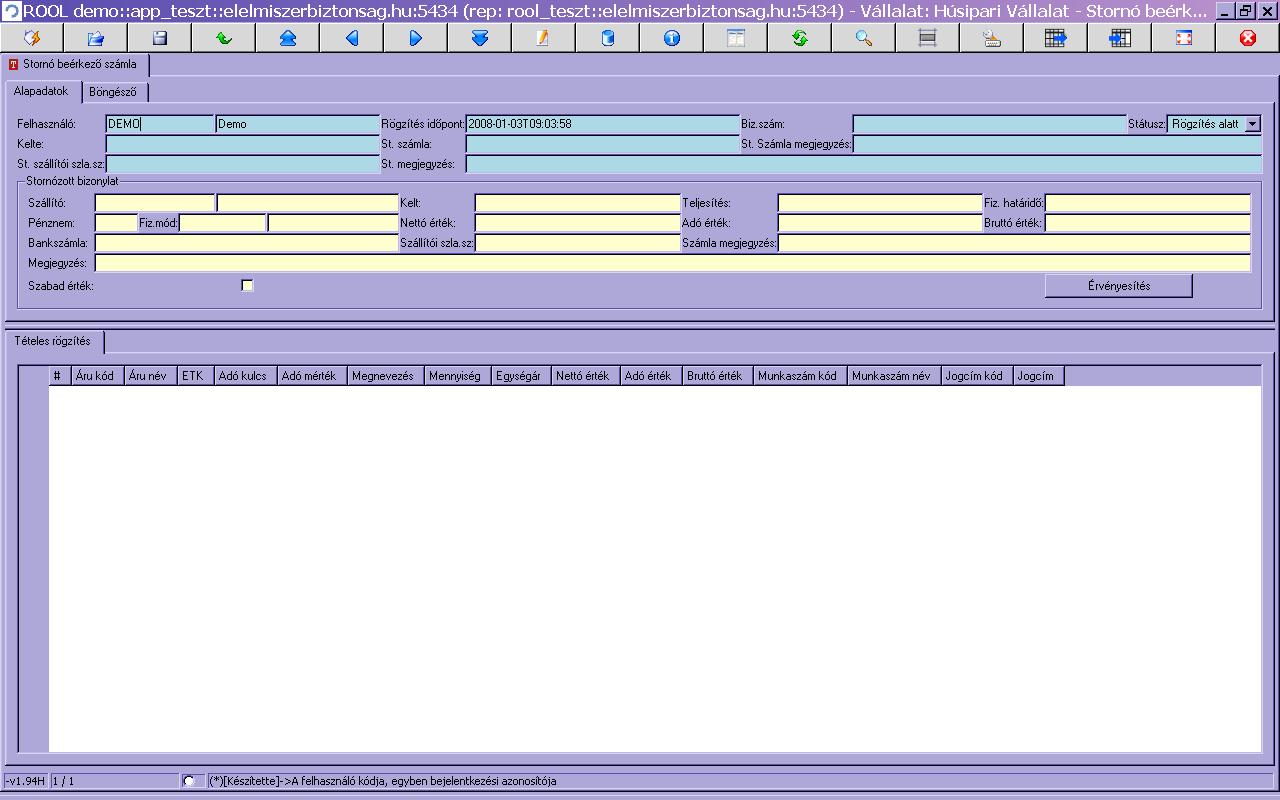1280x800 pixels.
Task: Toggle the Szabad érték checkbox
Action: pyautogui.click(x=247, y=286)
